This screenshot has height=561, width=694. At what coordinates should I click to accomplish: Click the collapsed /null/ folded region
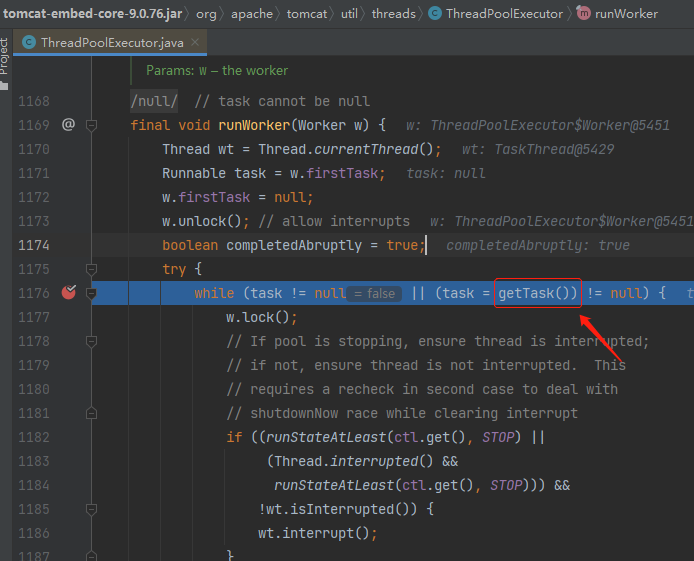pos(154,101)
